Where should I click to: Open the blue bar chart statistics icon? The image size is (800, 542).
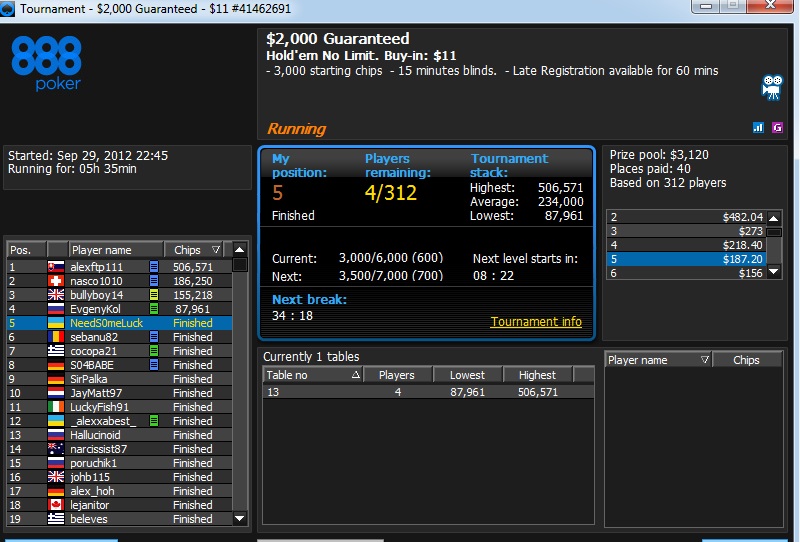759,128
